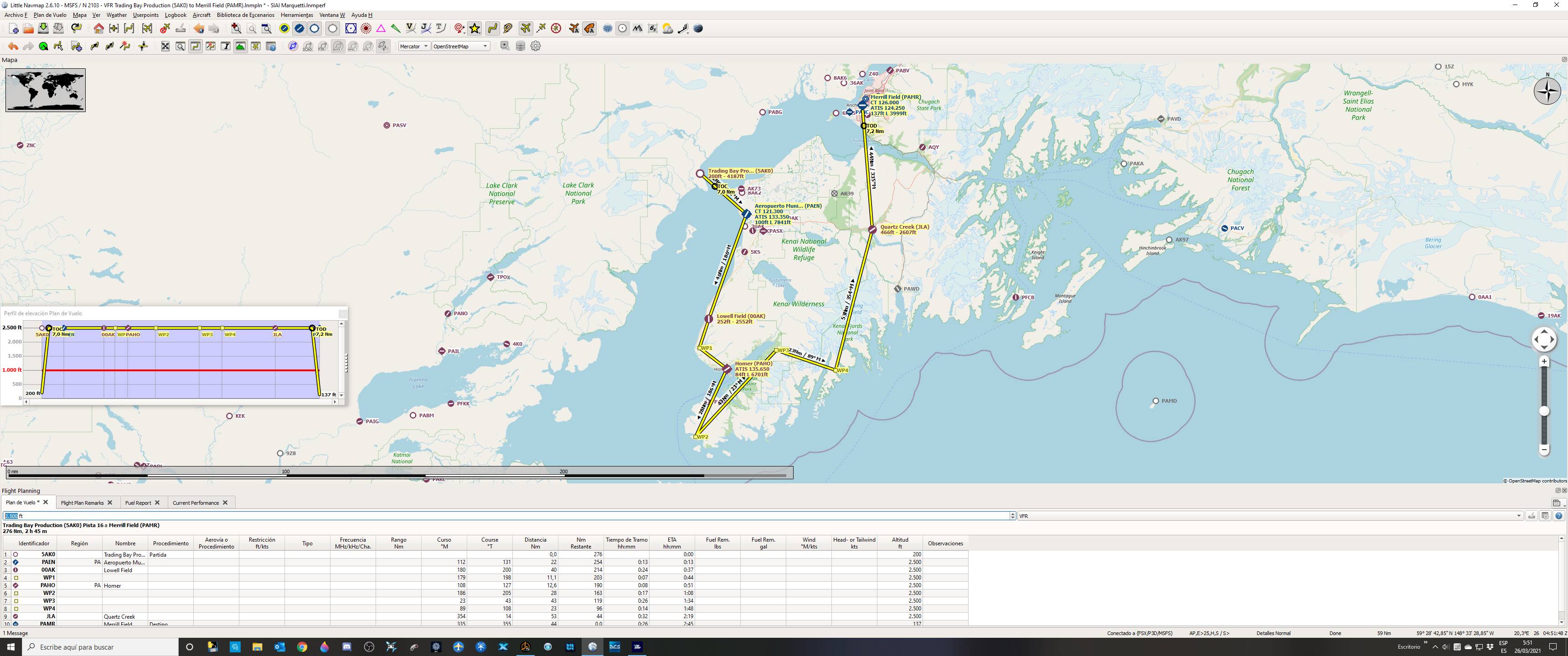Open the Plan de Vuelo menu
This screenshot has width=1568, height=656.
[x=50, y=15]
